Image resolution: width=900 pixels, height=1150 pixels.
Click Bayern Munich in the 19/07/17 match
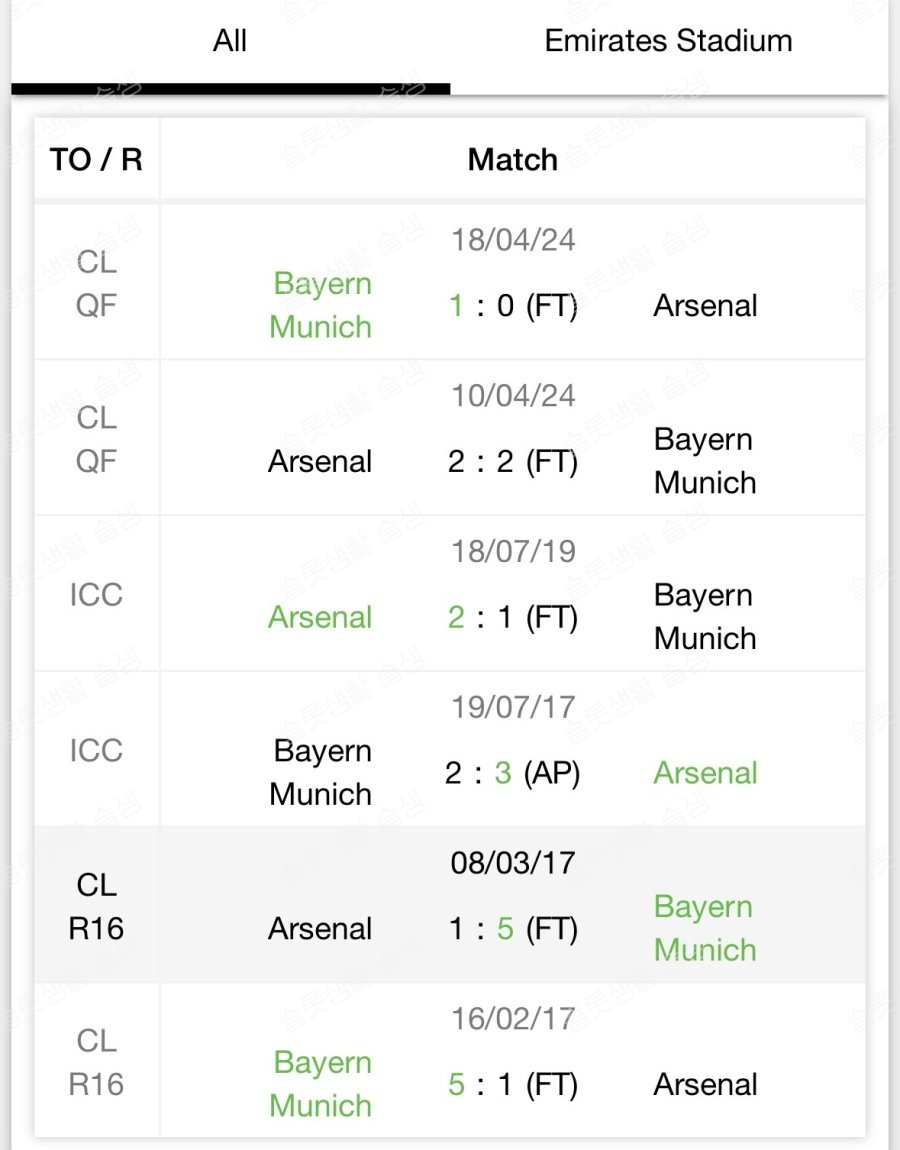(321, 773)
